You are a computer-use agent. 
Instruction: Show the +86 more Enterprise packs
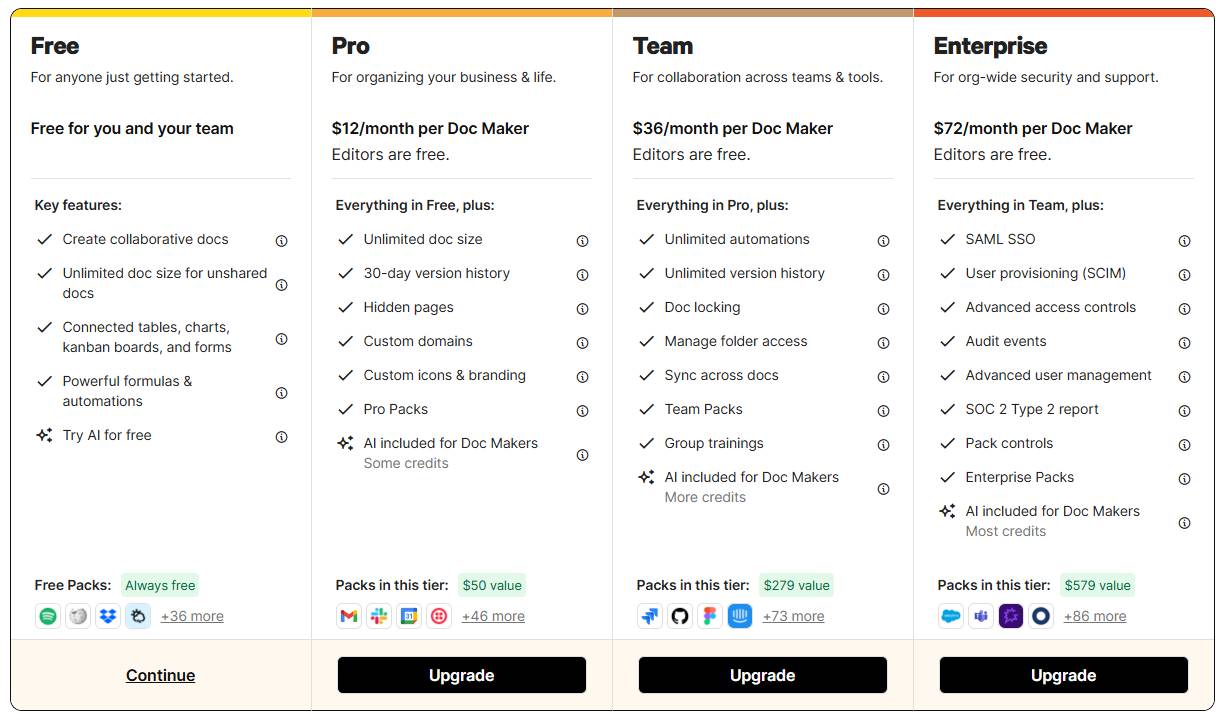click(1094, 616)
